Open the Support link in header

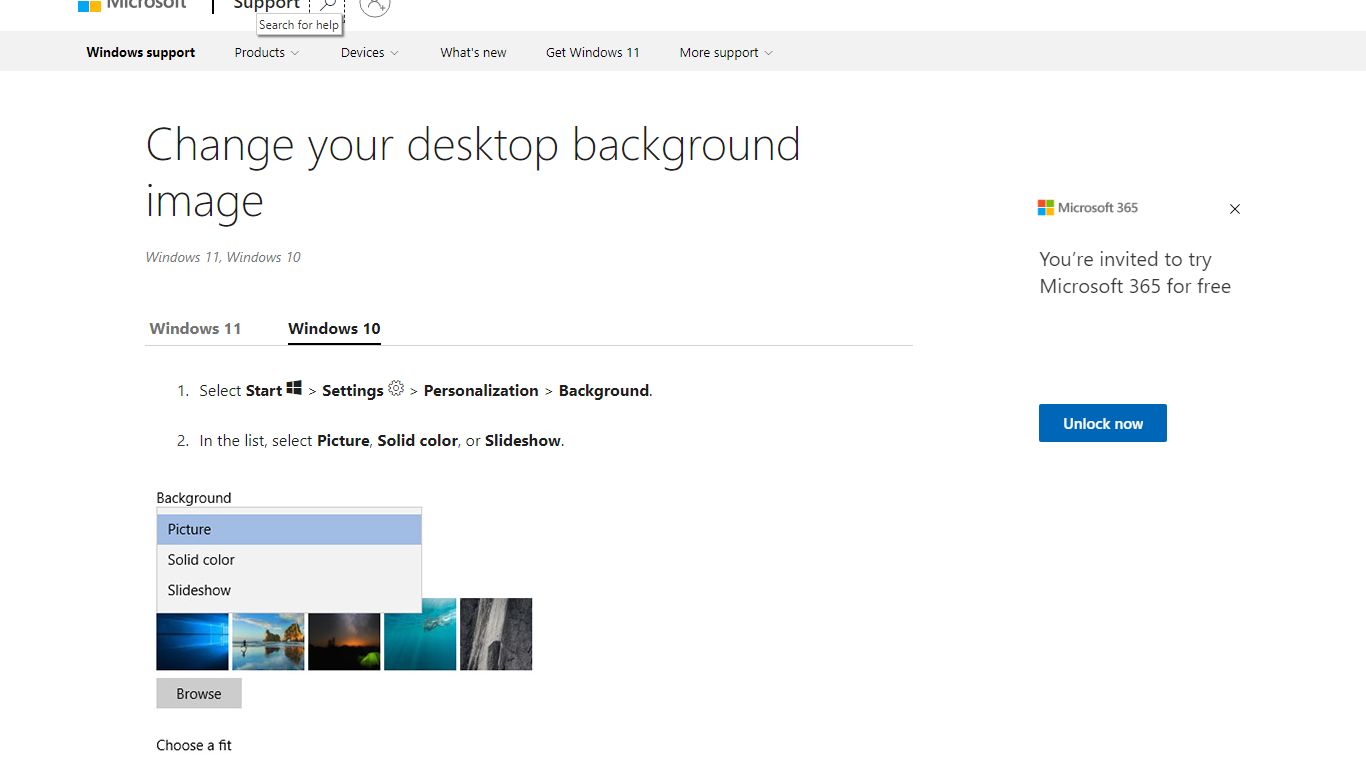coord(266,5)
